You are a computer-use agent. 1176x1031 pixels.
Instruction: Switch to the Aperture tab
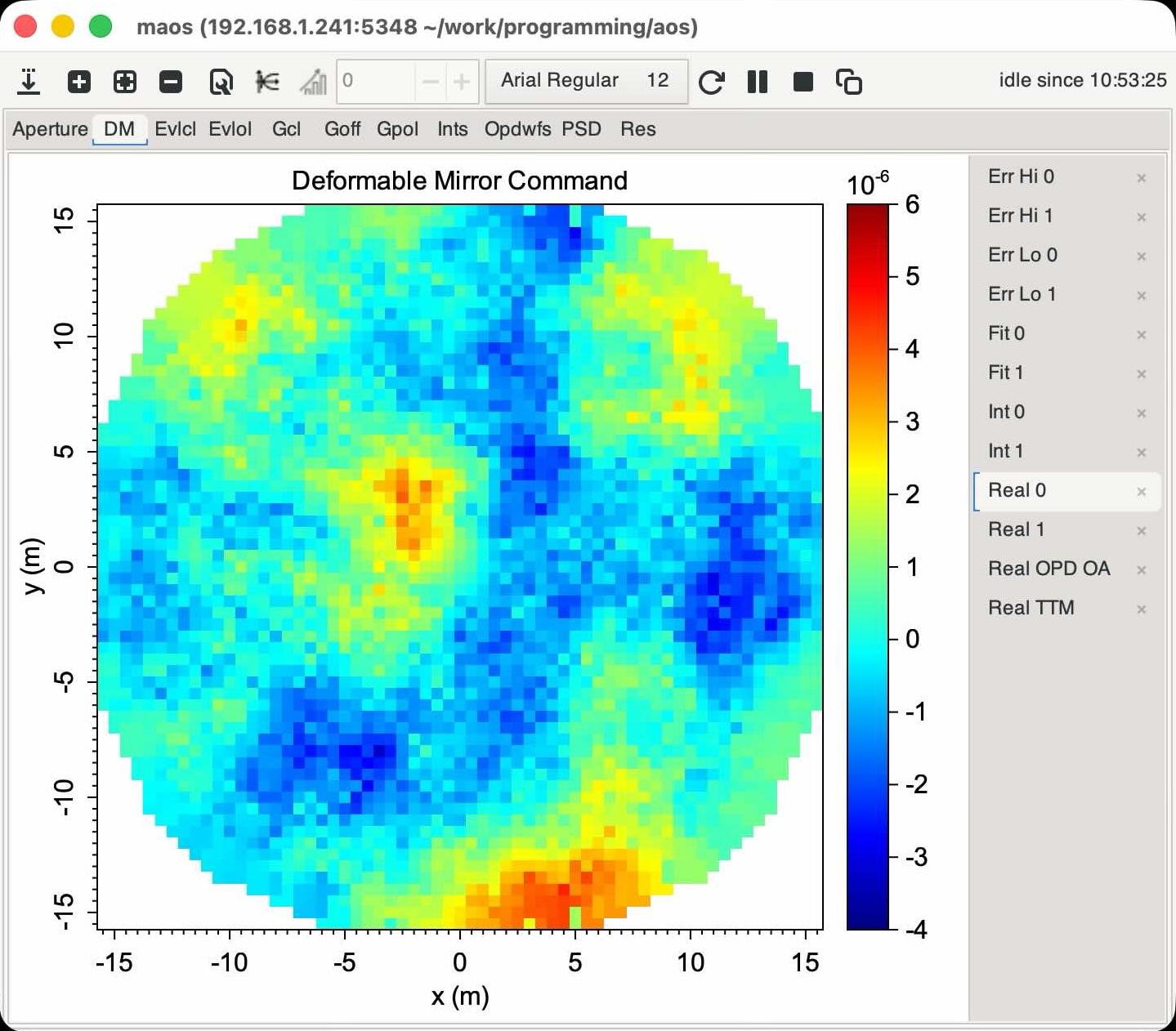(50, 129)
